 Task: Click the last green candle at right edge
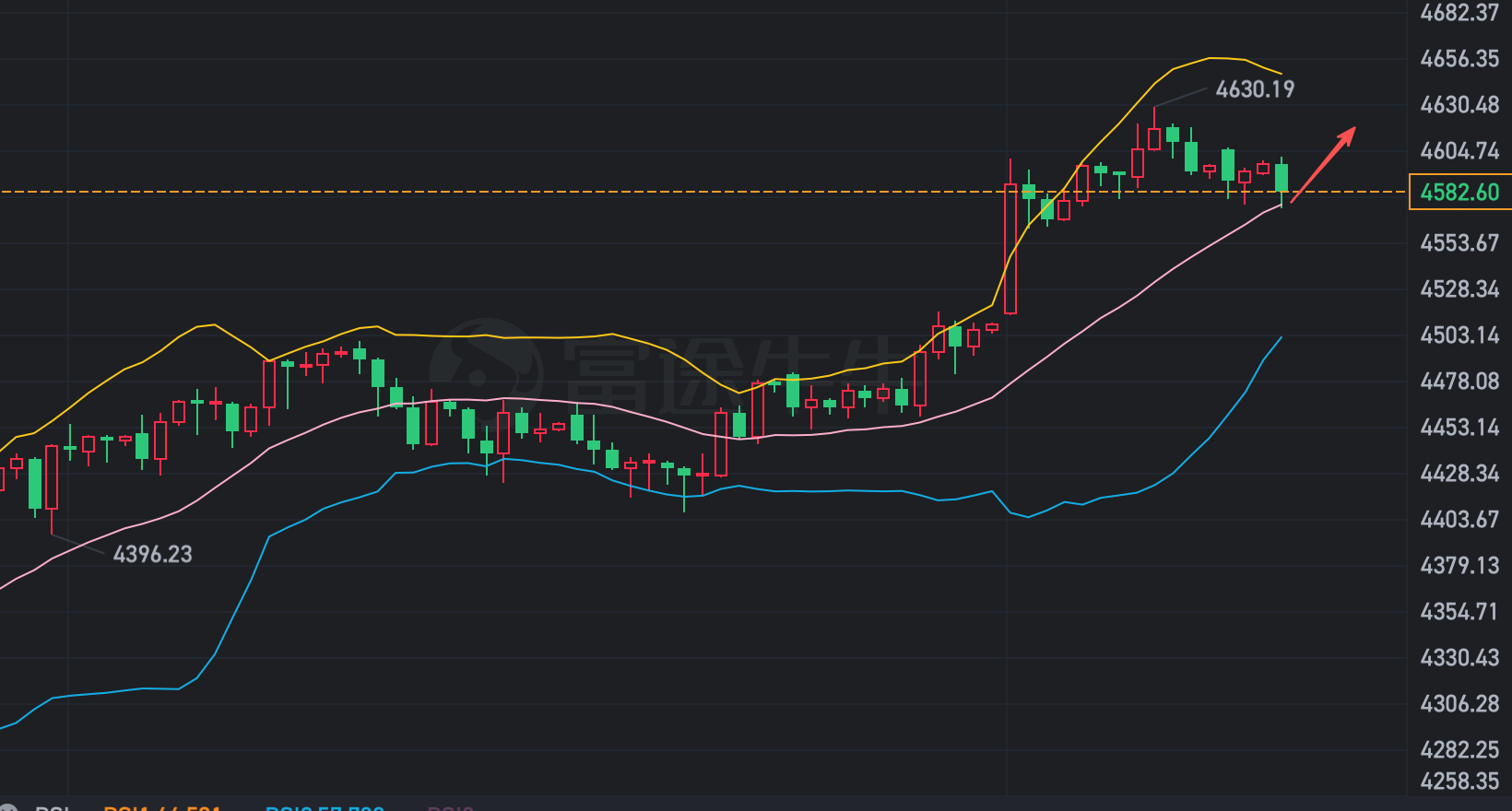1282,178
